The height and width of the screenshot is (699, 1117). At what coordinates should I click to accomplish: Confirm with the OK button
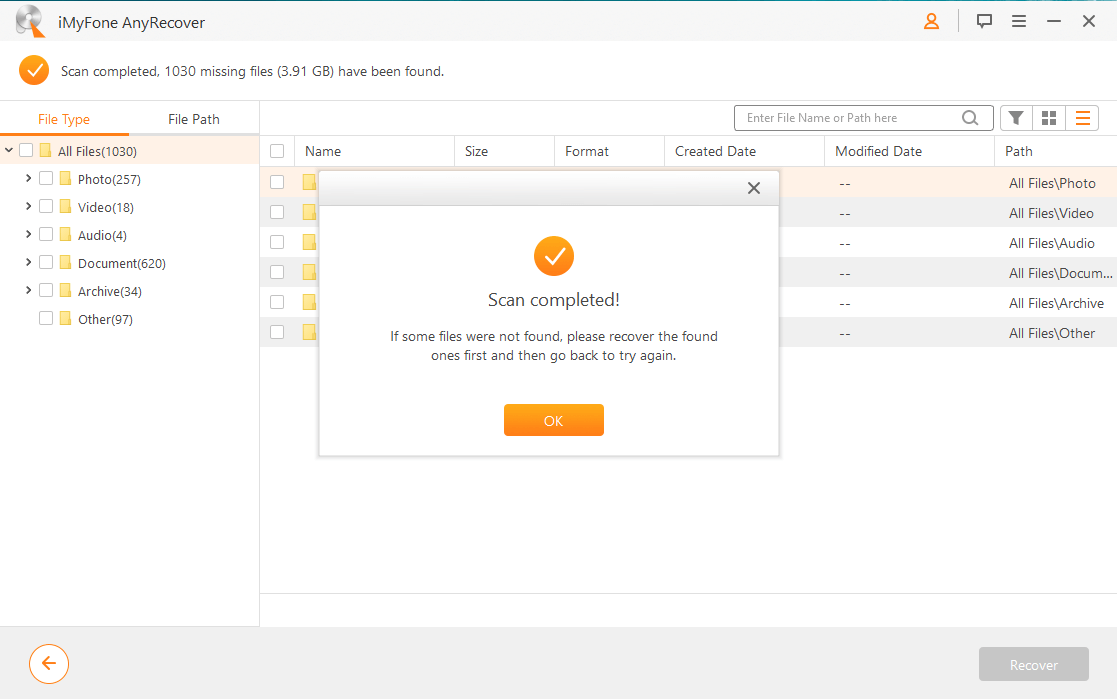[554, 420]
